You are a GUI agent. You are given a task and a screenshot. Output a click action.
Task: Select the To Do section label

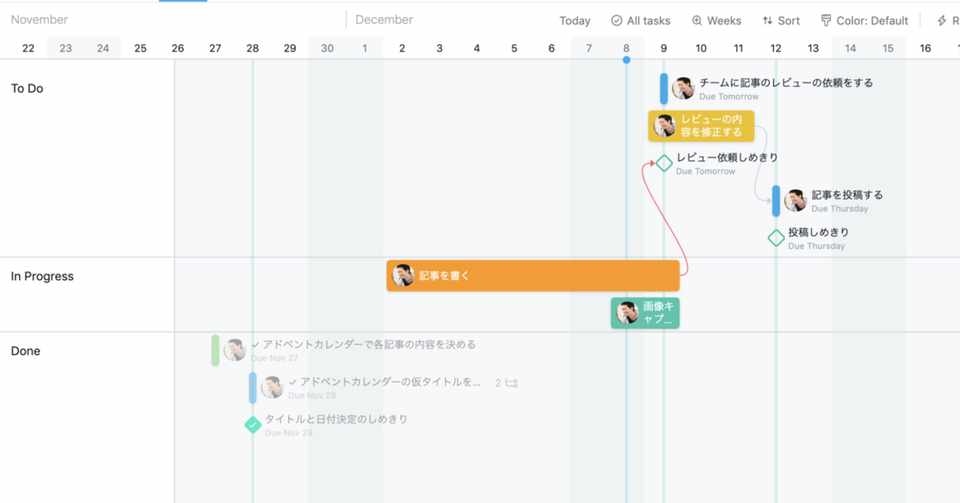pyautogui.click(x=27, y=89)
